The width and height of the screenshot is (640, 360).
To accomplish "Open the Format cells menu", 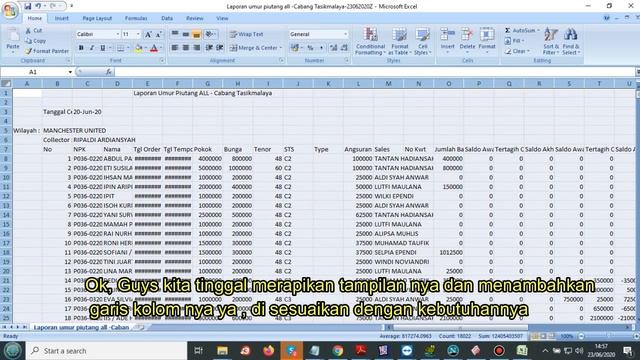I will 487,40.
